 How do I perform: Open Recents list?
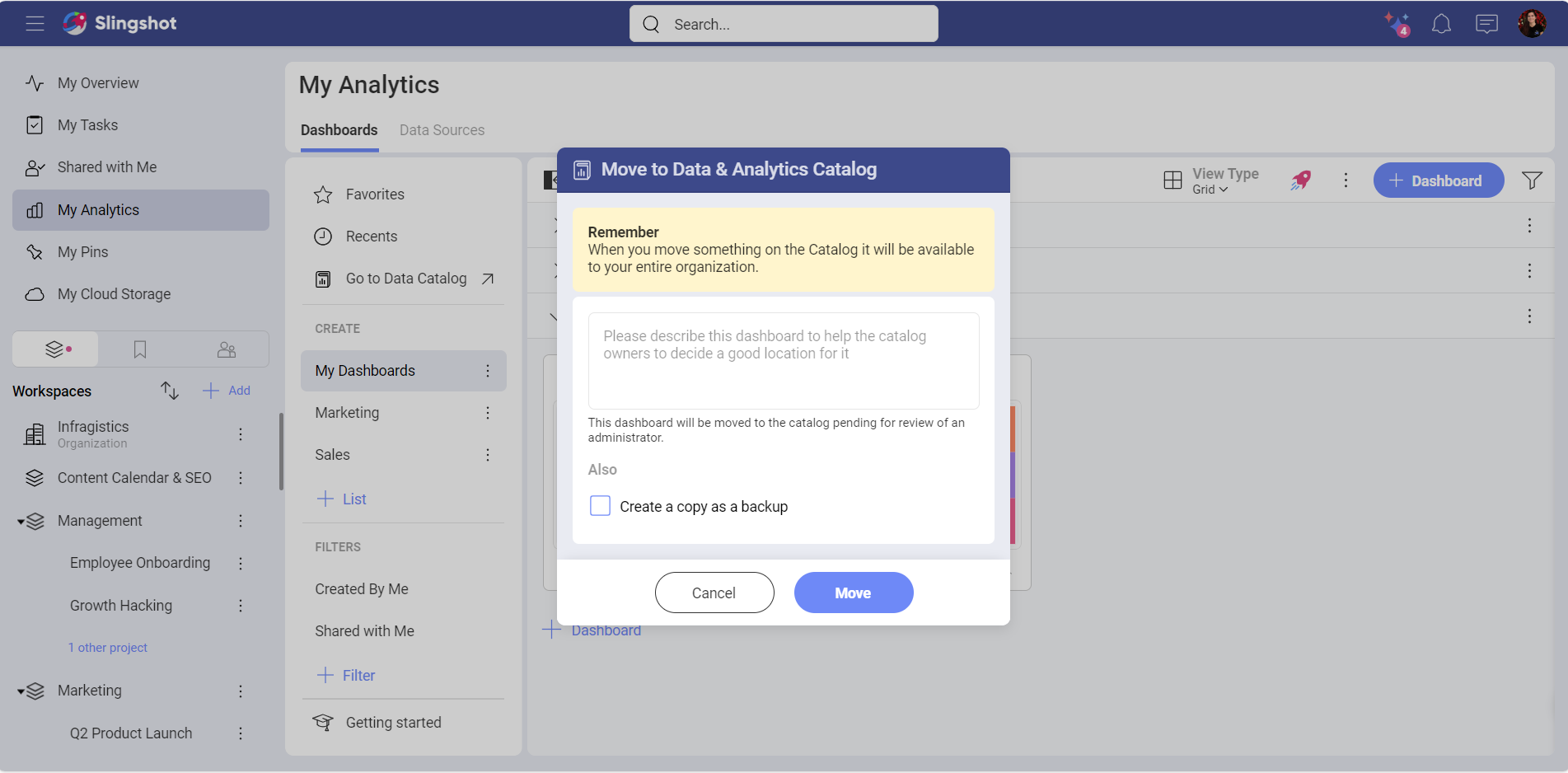click(x=371, y=237)
